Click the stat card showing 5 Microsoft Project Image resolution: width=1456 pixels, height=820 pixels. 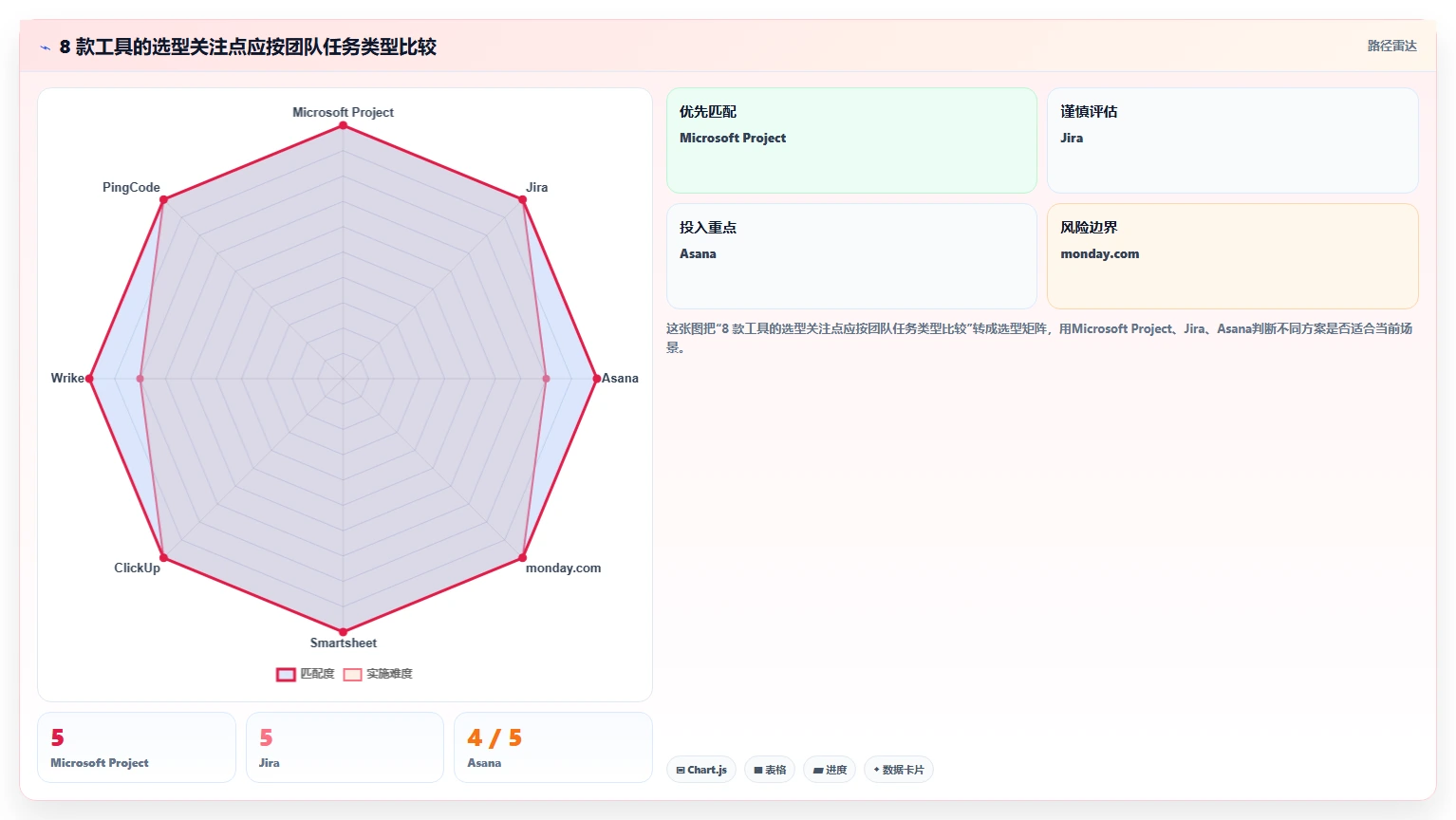point(137,748)
